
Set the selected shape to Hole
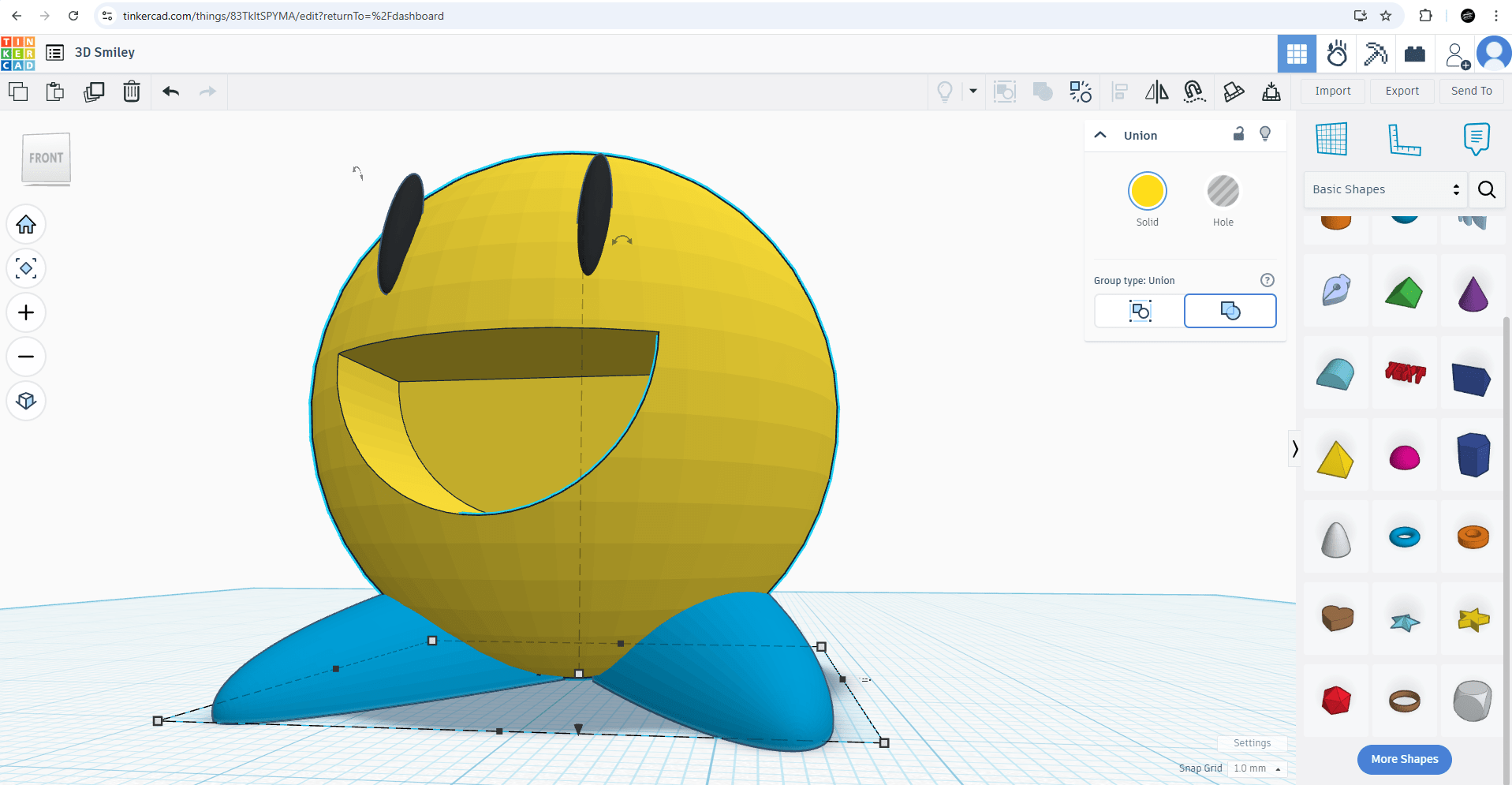coord(1223,190)
